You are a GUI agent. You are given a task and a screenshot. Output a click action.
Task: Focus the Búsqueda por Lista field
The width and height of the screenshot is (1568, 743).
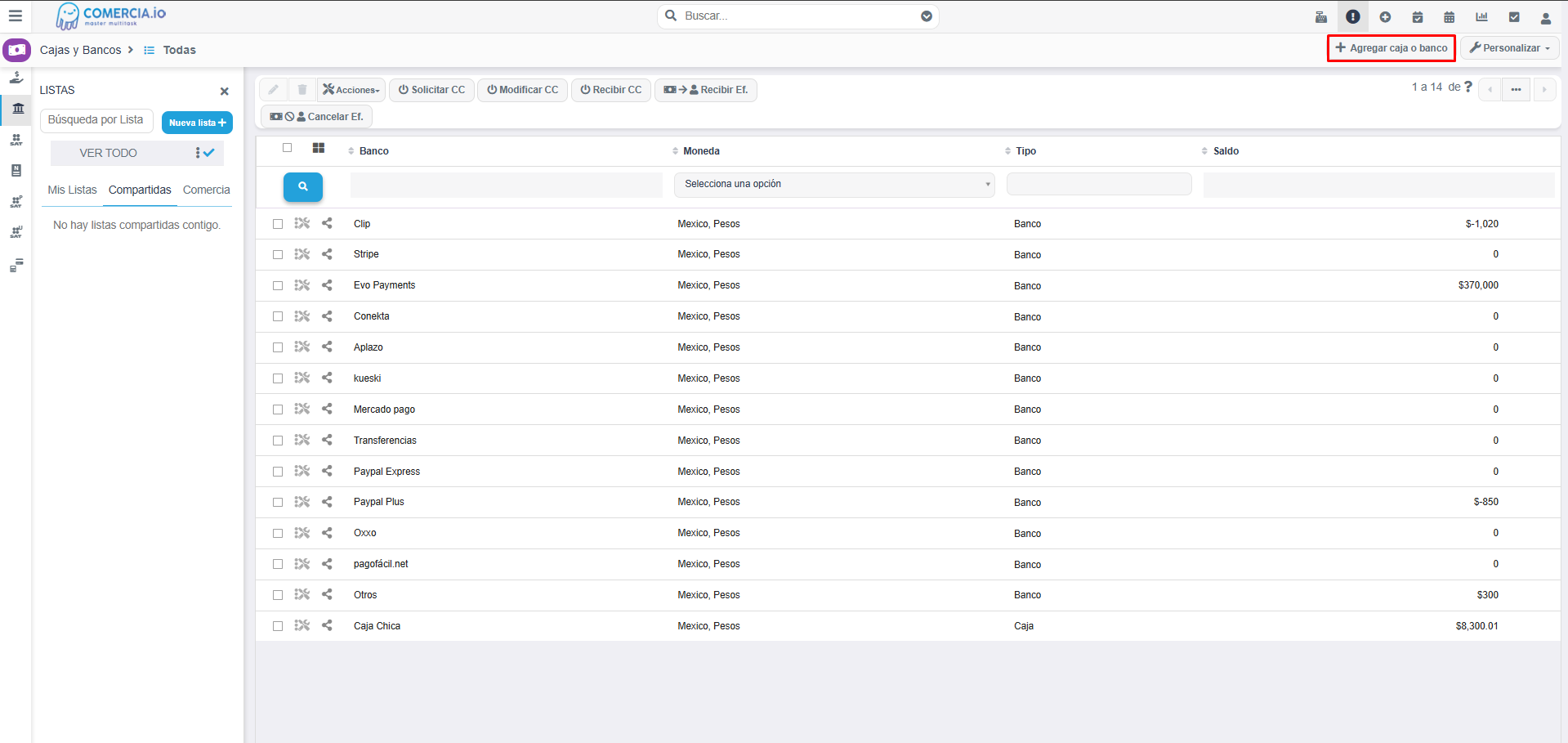tap(96, 120)
